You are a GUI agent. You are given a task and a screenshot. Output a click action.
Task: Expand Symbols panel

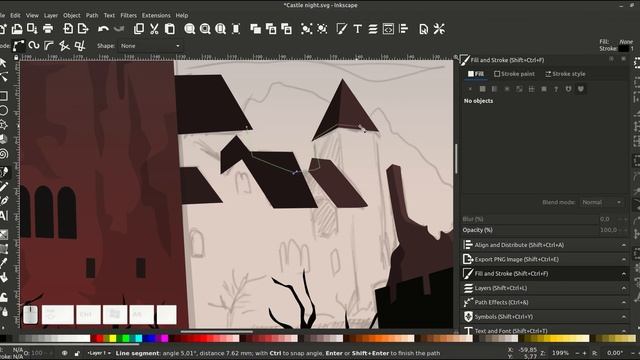(545, 317)
